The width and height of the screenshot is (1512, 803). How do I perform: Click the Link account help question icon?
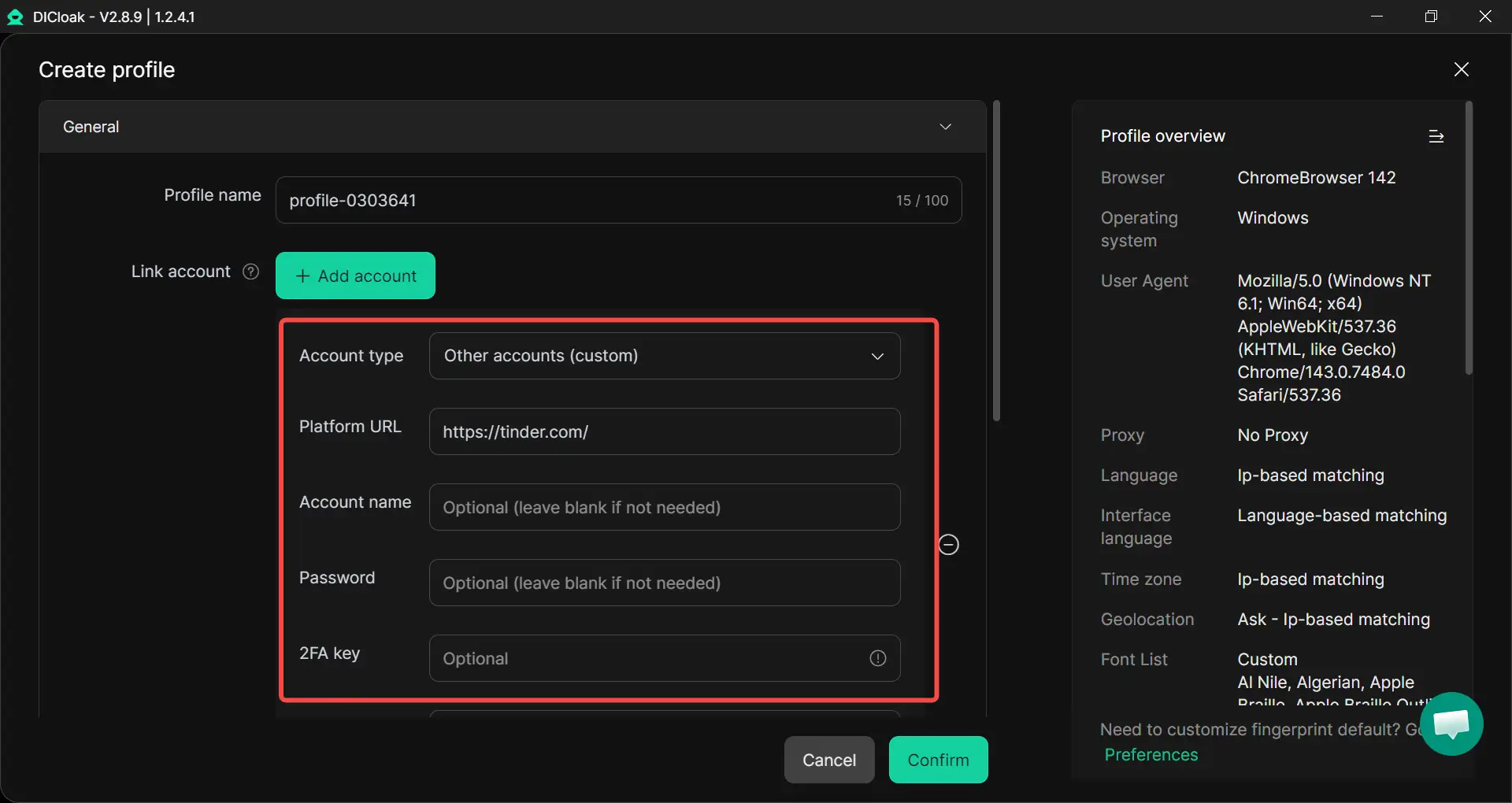(250, 272)
